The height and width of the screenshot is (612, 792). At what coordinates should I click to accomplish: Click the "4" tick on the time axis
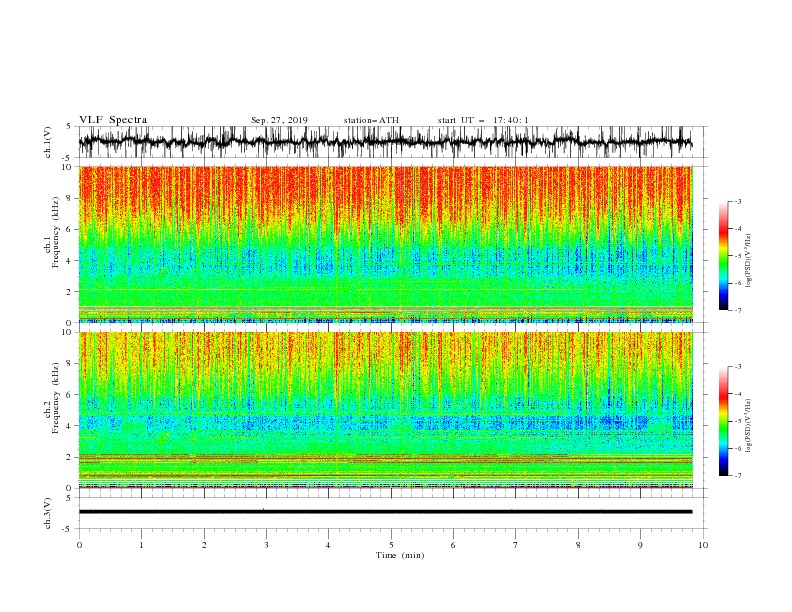(328, 545)
